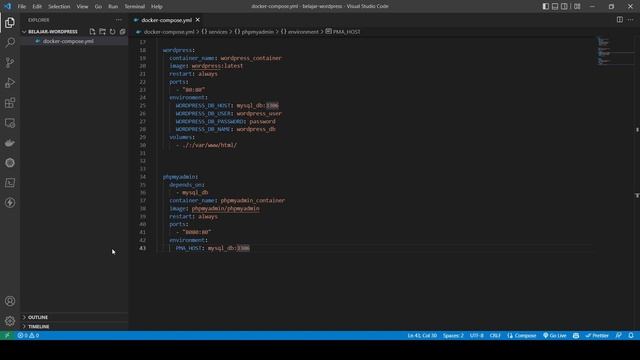The image size is (640, 360).
Task: Click New Folder icon in Explorer header
Action: (102, 31)
